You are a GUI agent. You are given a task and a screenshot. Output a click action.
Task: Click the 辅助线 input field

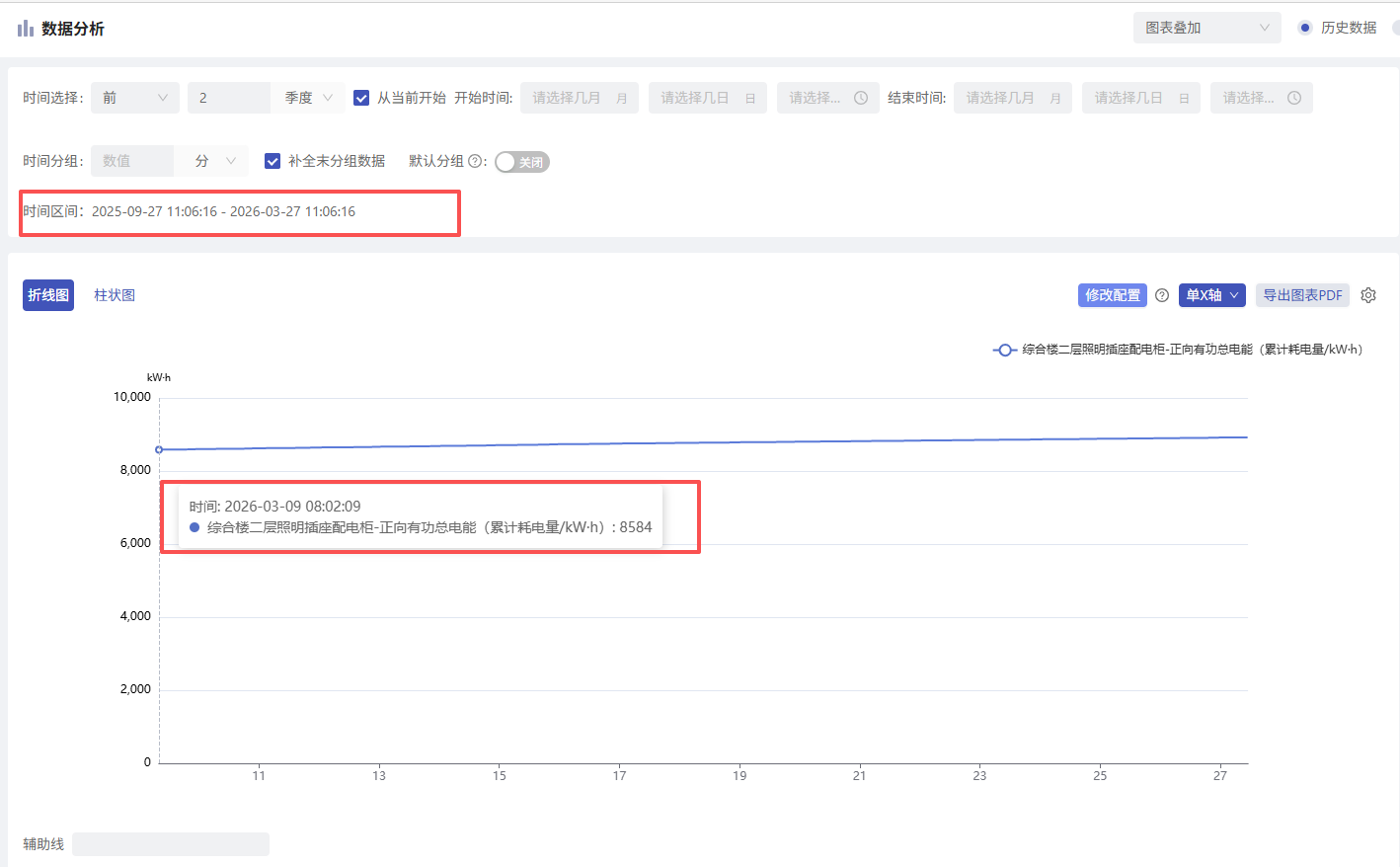[x=170, y=844]
